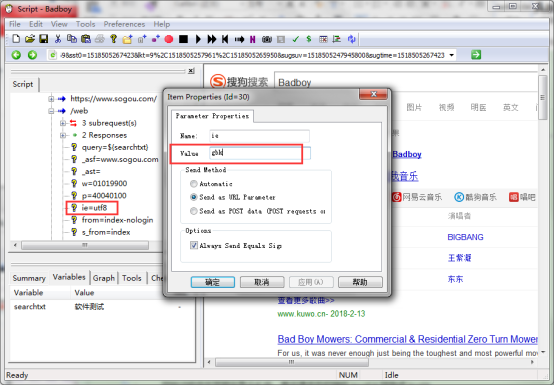Open the Tools menu
This screenshot has height=386, width=554.
pyautogui.click(x=86, y=24)
